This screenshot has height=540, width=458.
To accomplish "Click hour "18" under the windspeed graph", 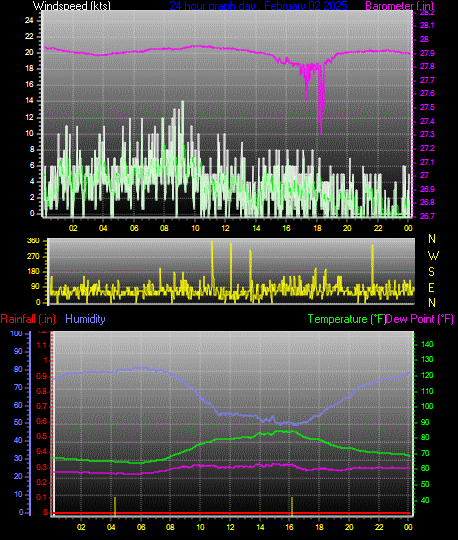I will (317, 228).
